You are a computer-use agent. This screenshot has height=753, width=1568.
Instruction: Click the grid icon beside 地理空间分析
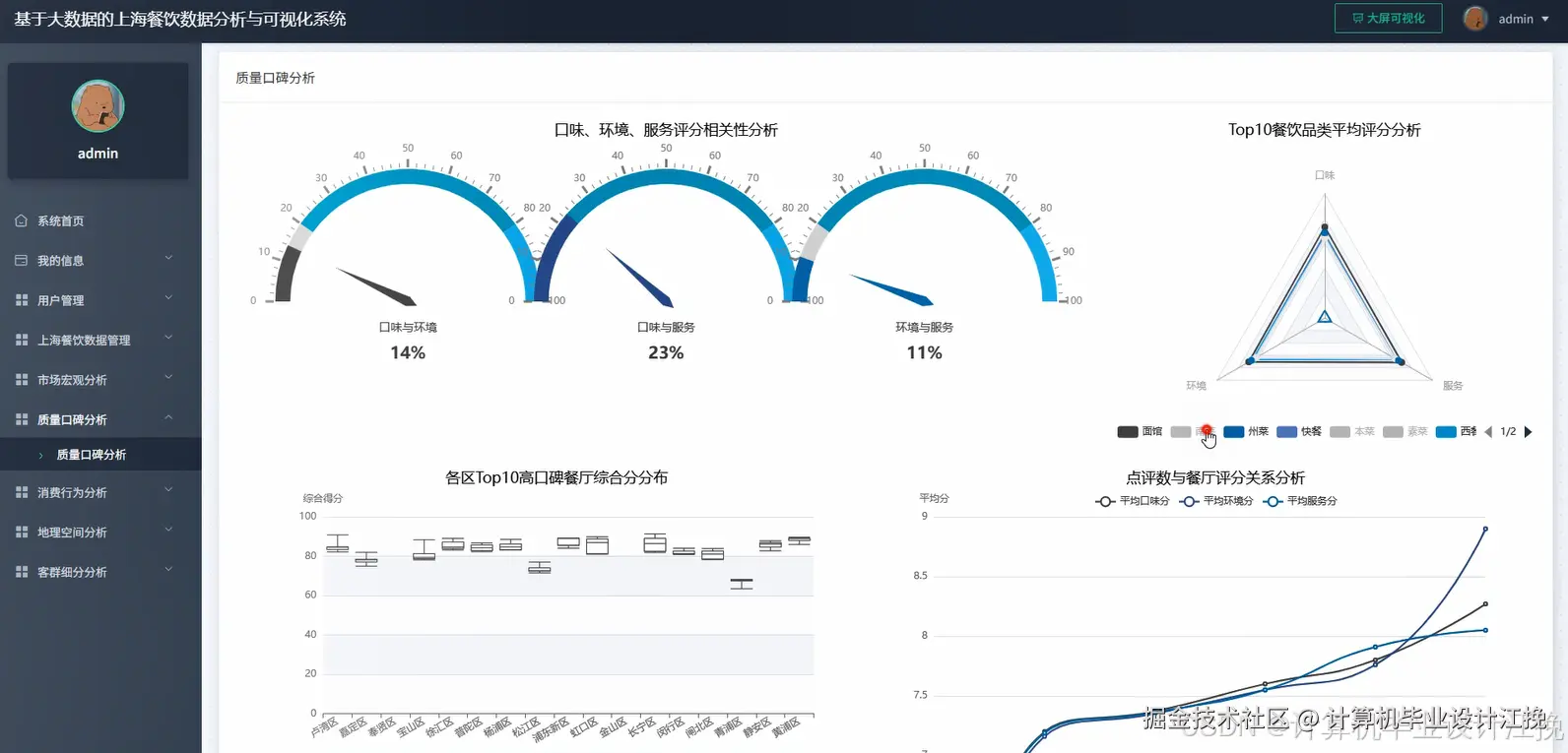22,532
